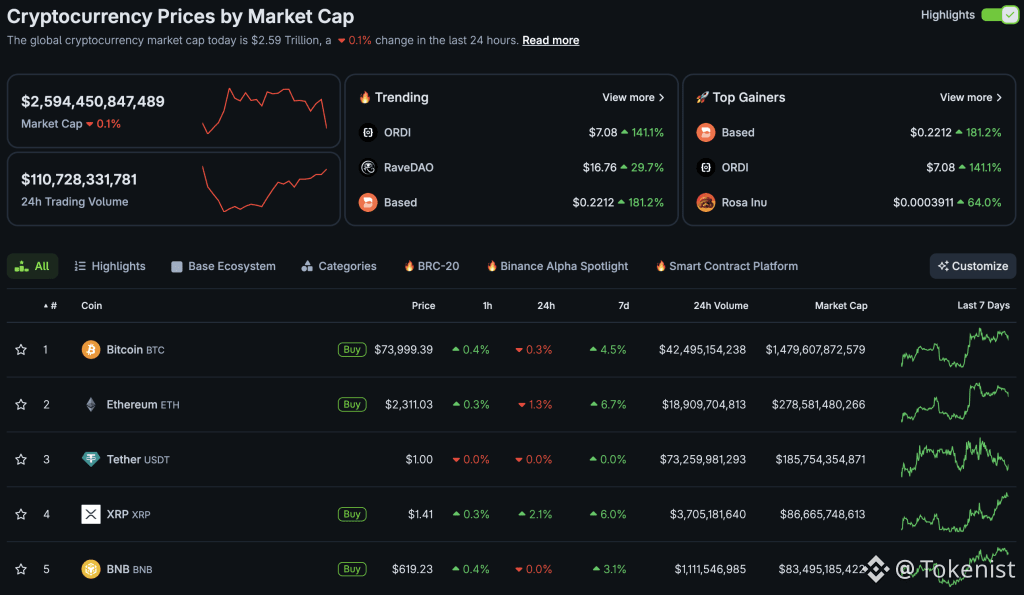Screen dimensions: 1024x595
Task: Click the RaveDAO icon in Trending
Action: (368, 167)
